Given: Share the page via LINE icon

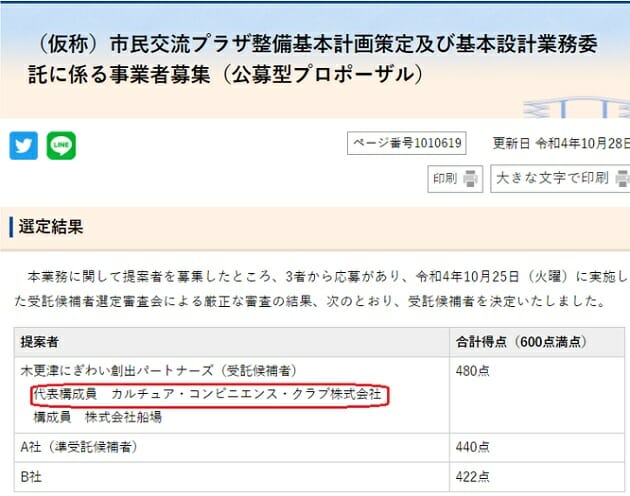Looking at the screenshot, I should 61,146.
